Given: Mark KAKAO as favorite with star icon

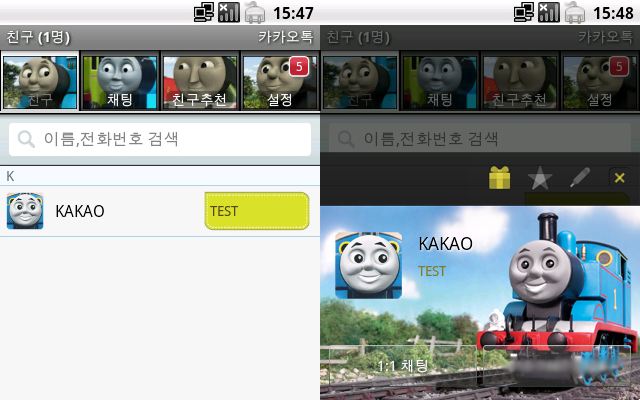Looking at the screenshot, I should point(540,178).
